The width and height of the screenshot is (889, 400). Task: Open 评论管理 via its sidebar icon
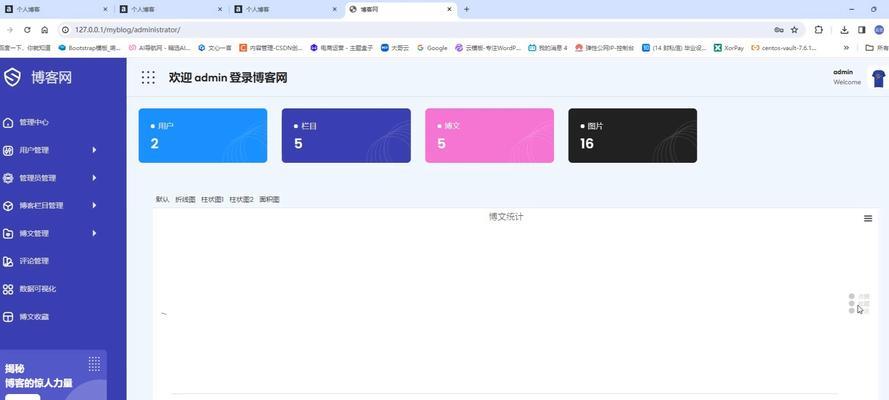point(8,261)
